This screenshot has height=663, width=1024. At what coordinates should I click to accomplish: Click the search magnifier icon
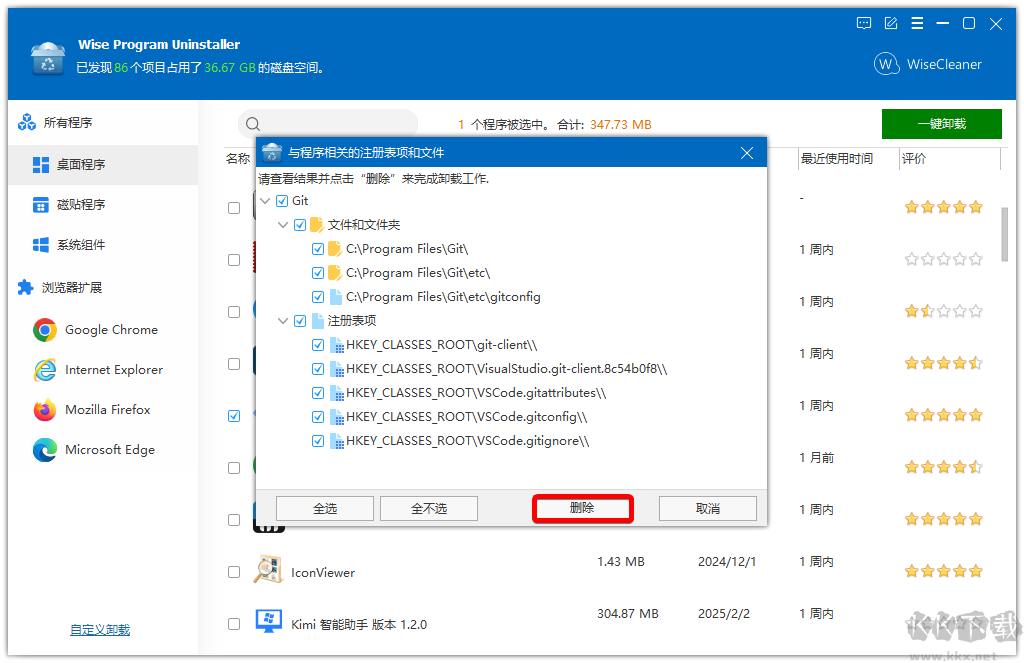[x=253, y=124]
